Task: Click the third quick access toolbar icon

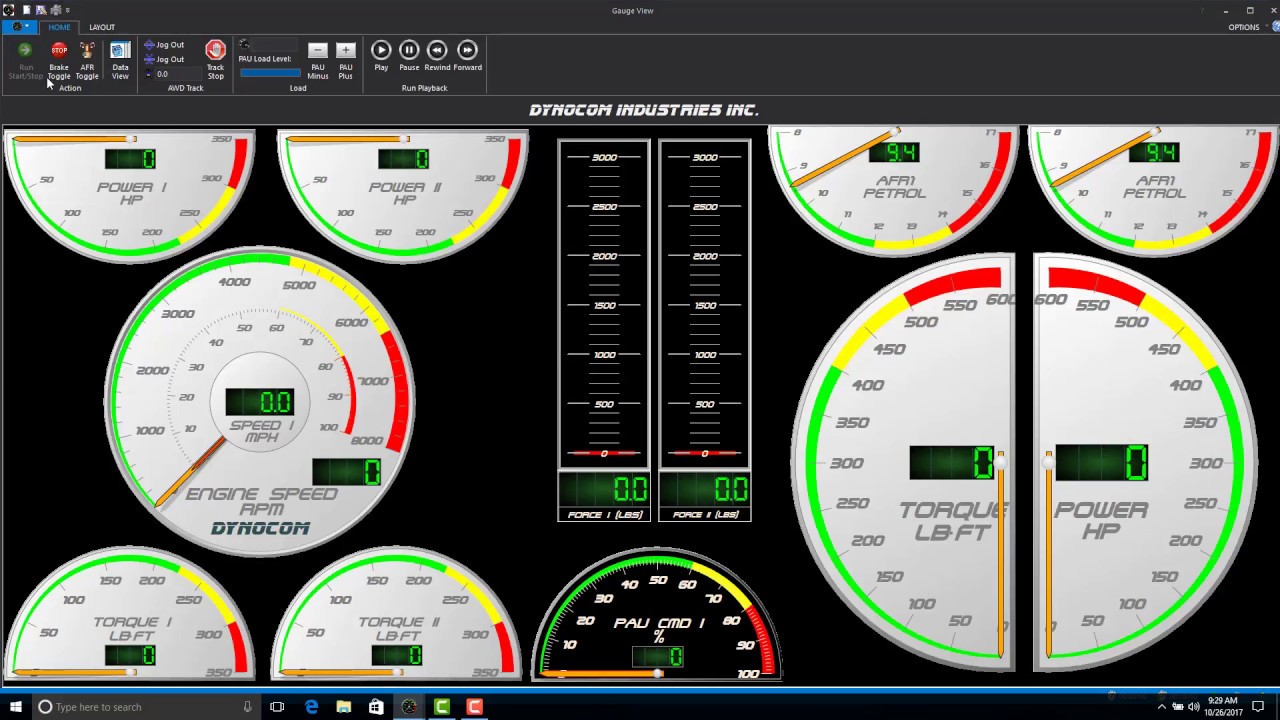Action: click(x=55, y=10)
